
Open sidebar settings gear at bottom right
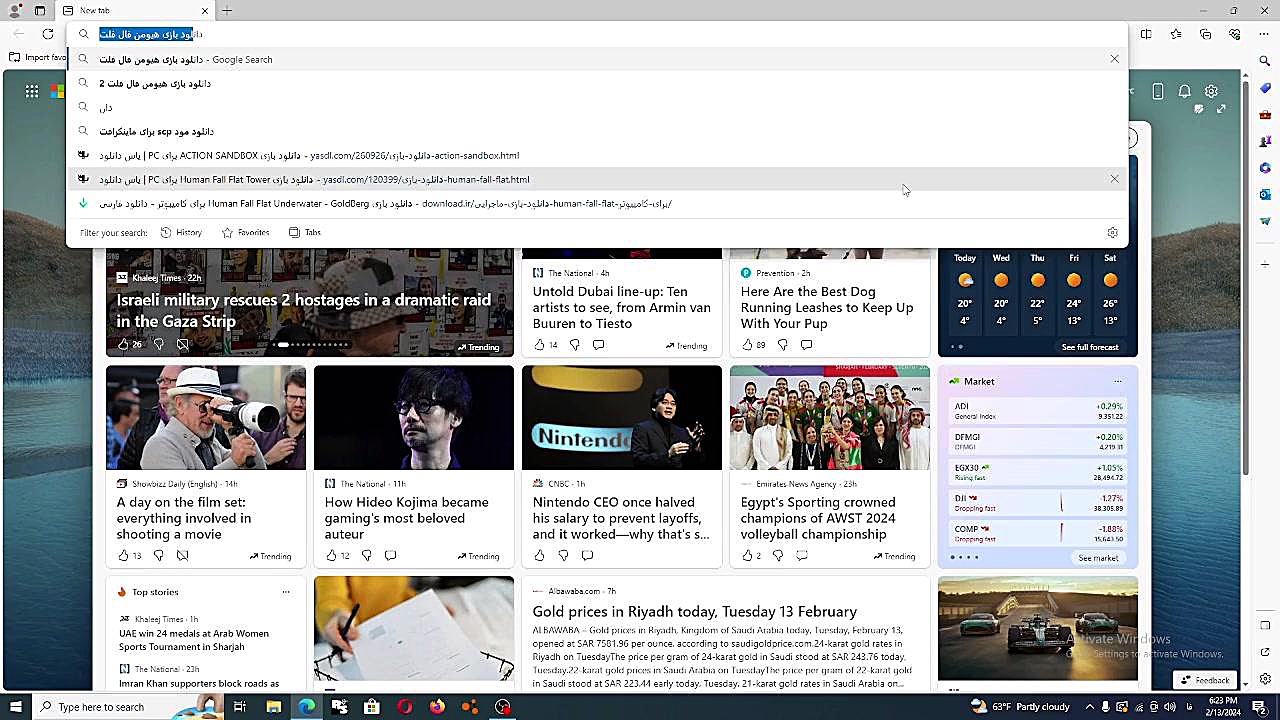(x=1265, y=679)
